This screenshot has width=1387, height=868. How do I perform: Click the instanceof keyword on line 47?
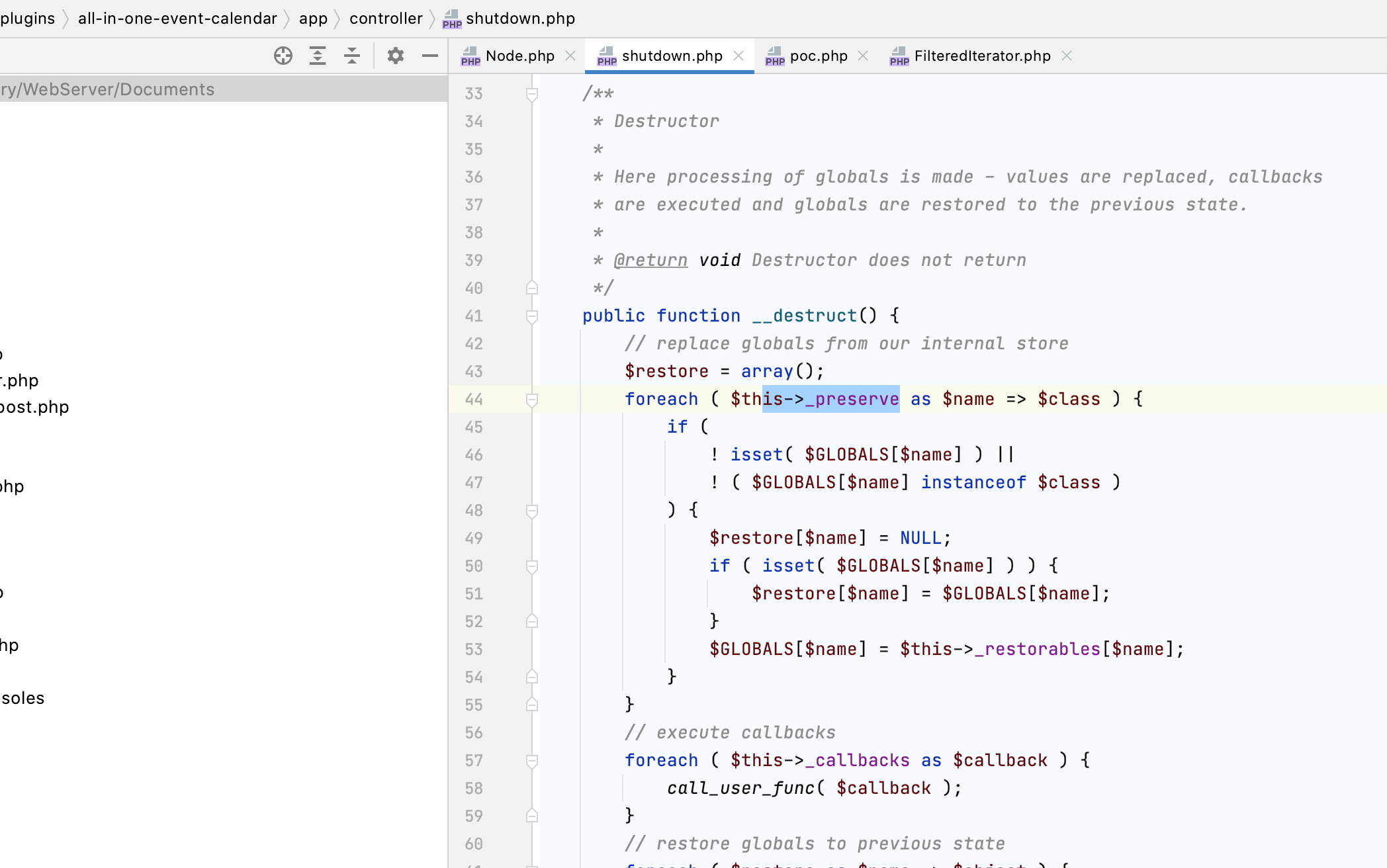(974, 482)
